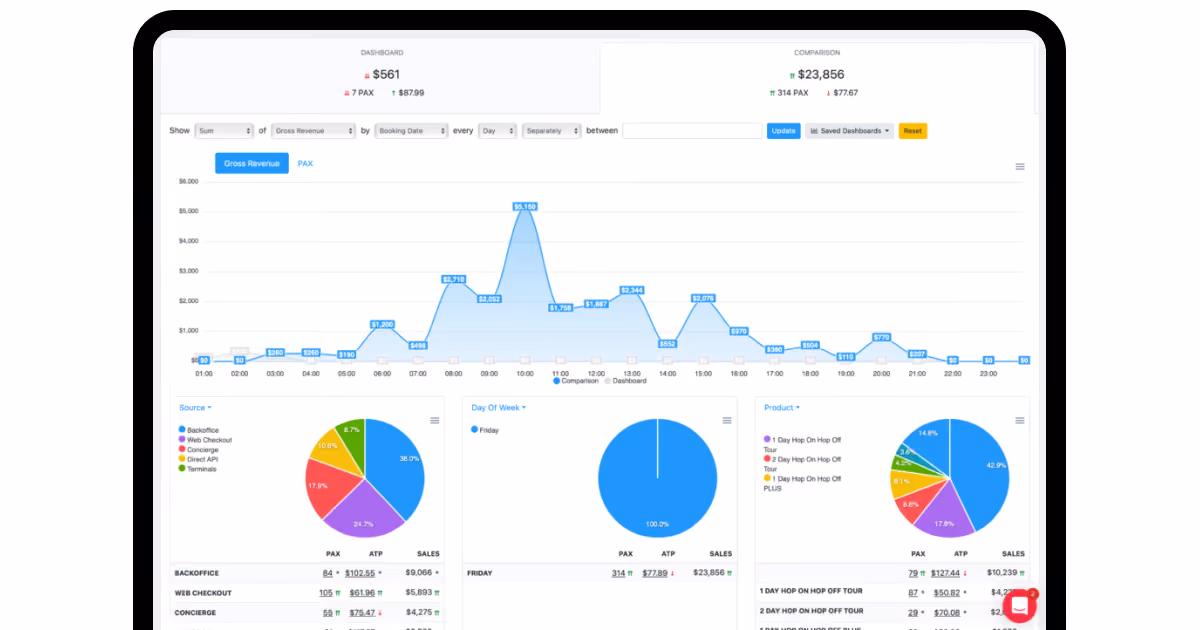
Task: Open the Separately grouping dropdown
Action: coord(551,131)
